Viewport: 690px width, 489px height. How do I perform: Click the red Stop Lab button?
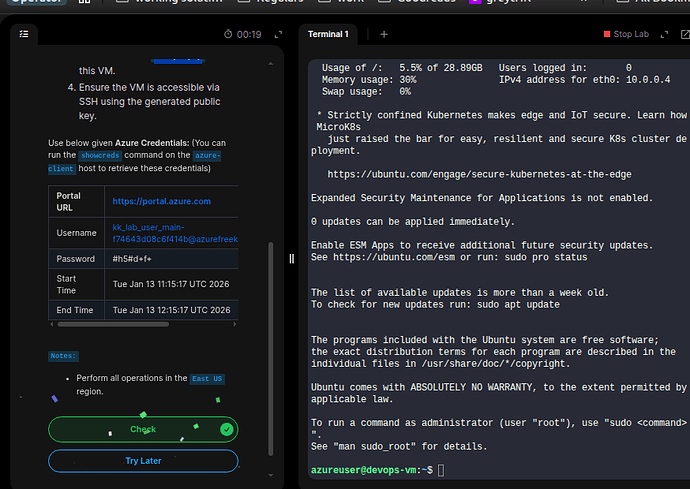[625, 34]
